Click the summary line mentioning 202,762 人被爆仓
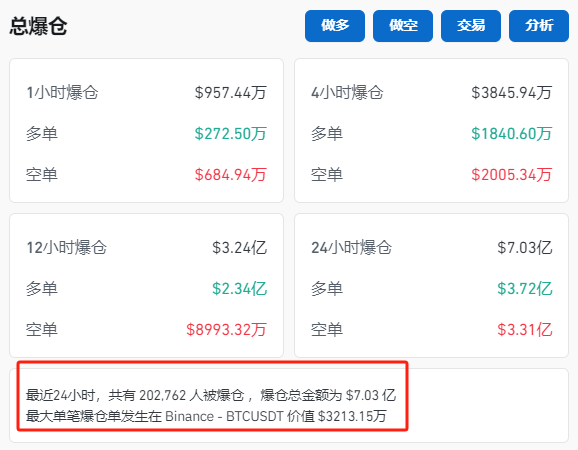 tap(211, 395)
